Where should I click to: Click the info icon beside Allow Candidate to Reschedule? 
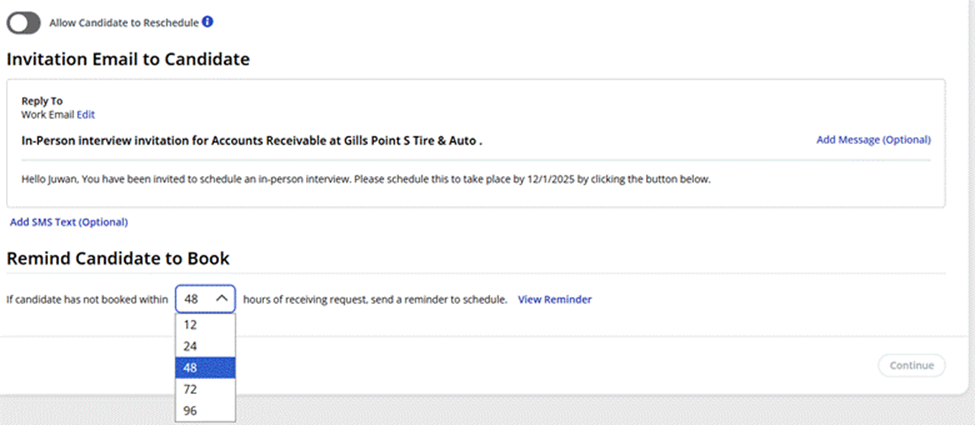click(207, 21)
